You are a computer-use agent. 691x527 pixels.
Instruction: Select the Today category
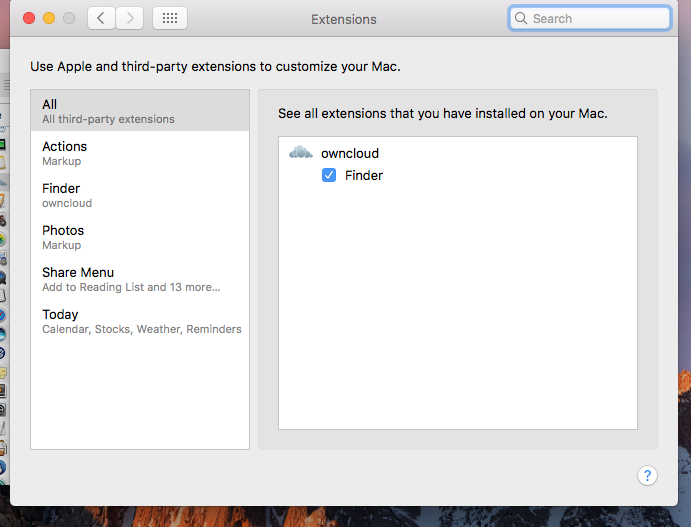[140, 321]
